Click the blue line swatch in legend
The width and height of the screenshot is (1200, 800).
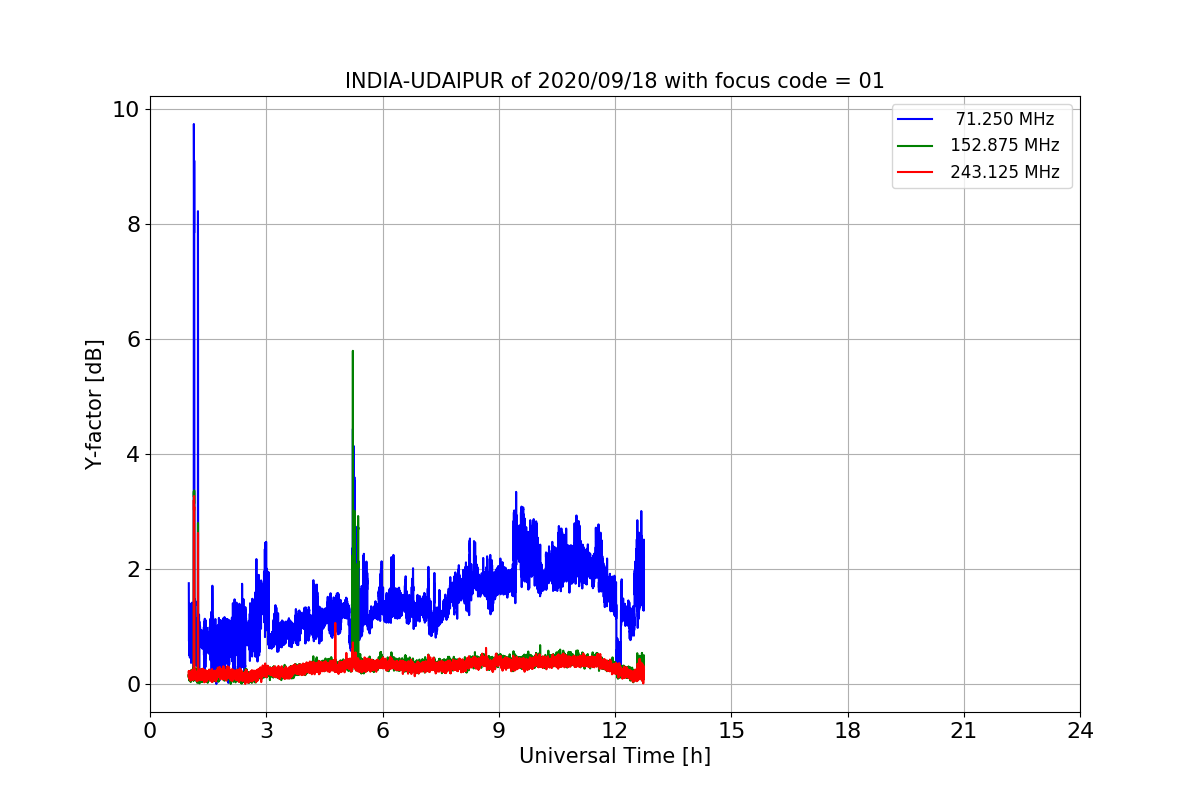915,119
